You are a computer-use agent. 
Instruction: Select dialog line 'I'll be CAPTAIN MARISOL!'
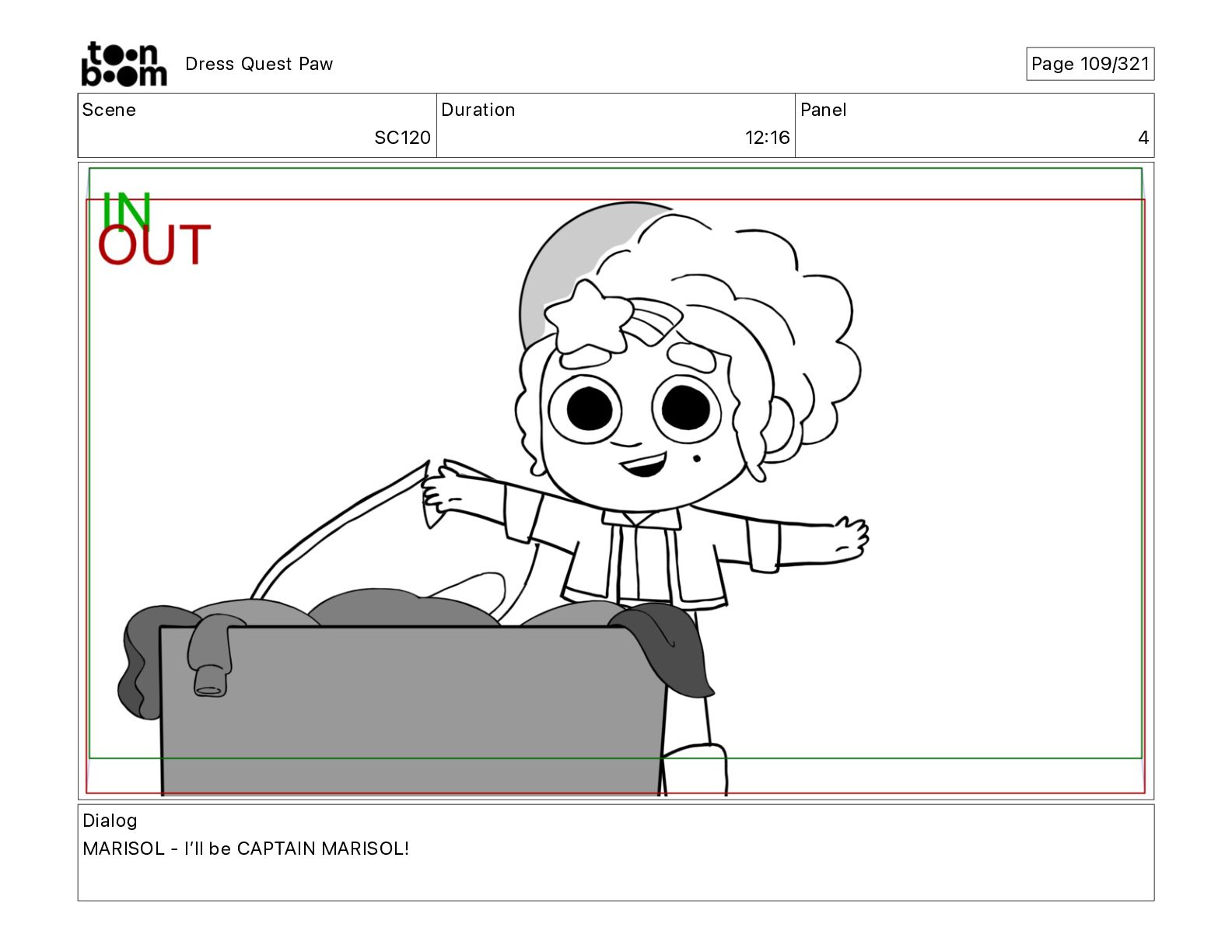(296, 849)
